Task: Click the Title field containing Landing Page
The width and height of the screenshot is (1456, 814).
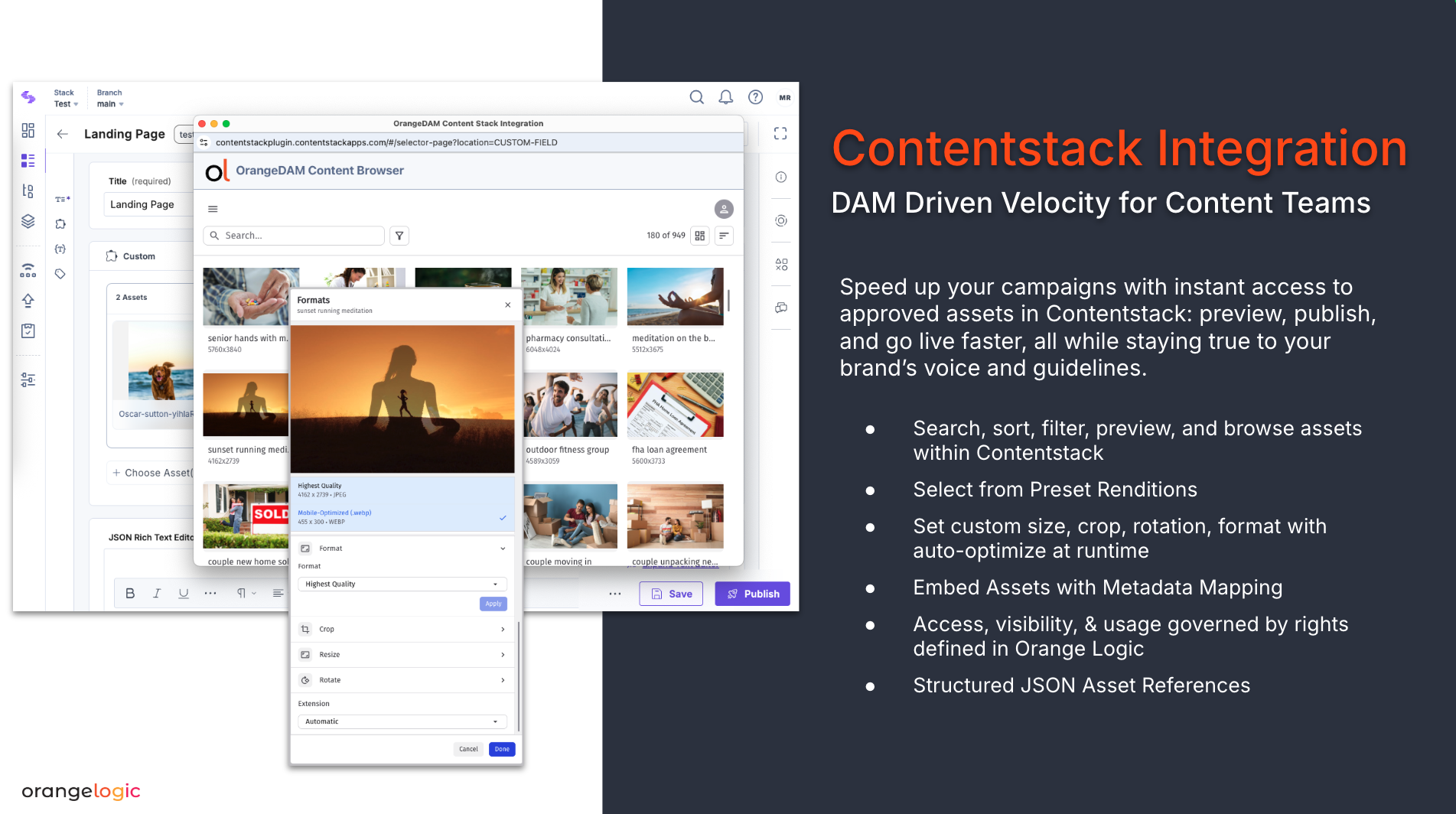Action: tap(148, 204)
